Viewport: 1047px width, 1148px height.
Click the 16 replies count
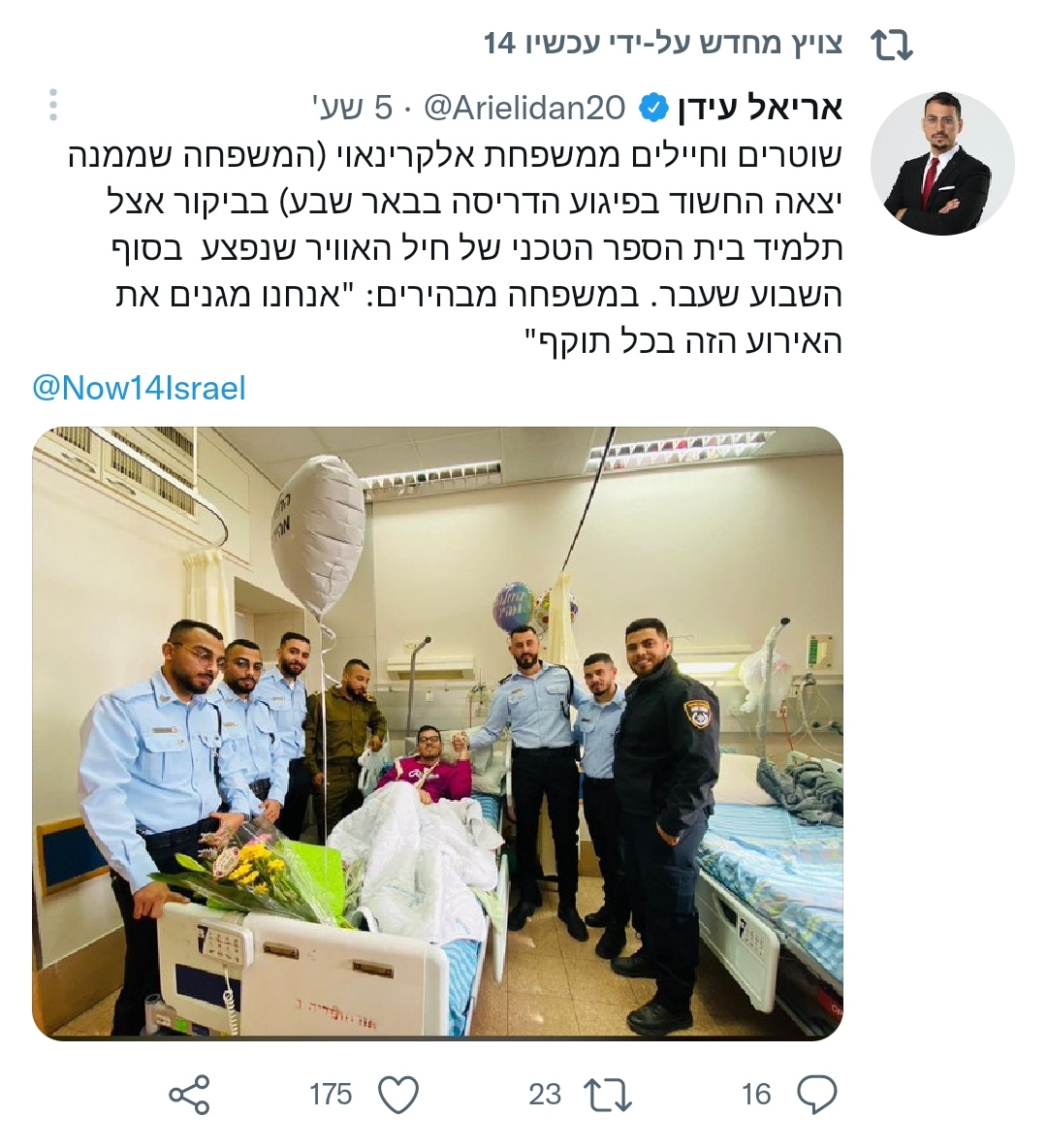tap(755, 1095)
